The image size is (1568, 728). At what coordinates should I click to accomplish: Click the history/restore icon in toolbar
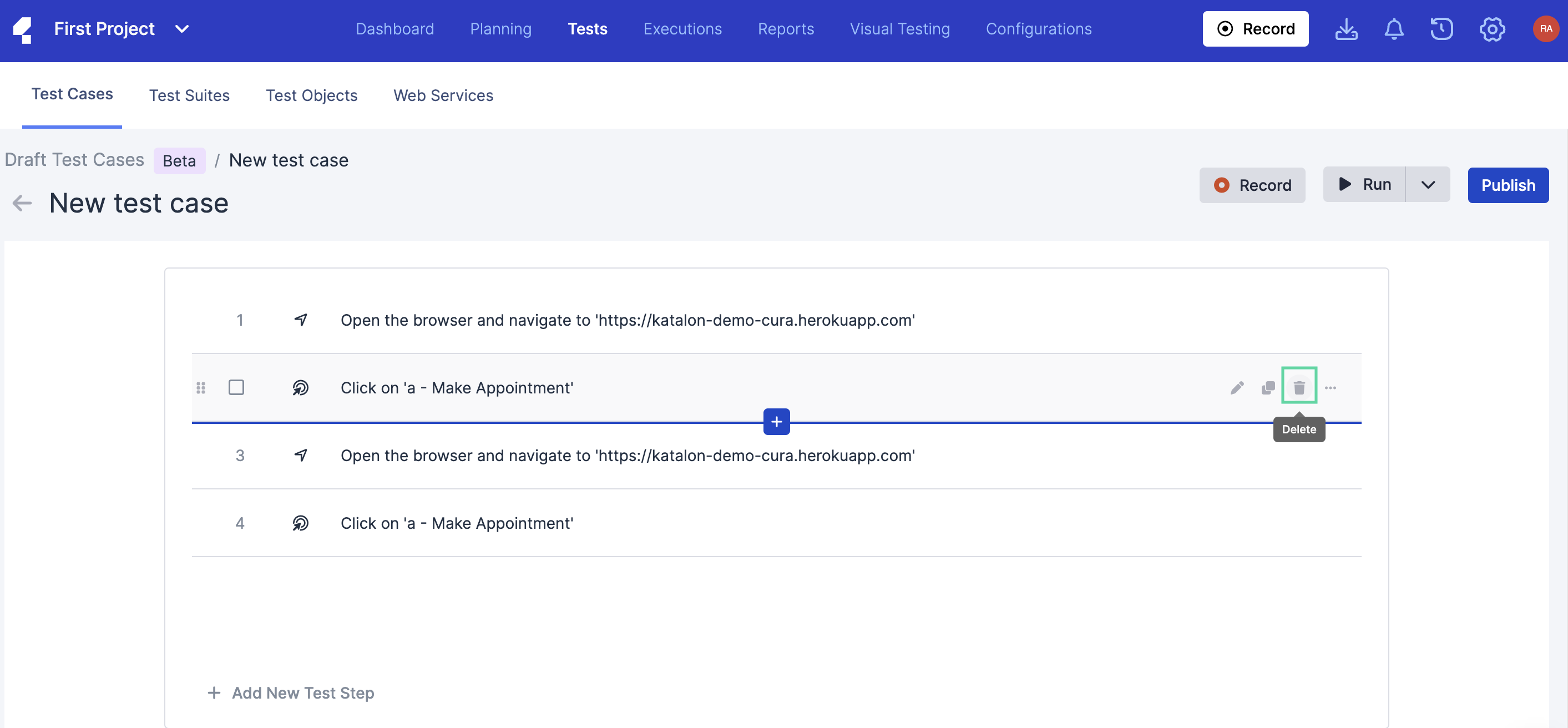point(1442,29)
